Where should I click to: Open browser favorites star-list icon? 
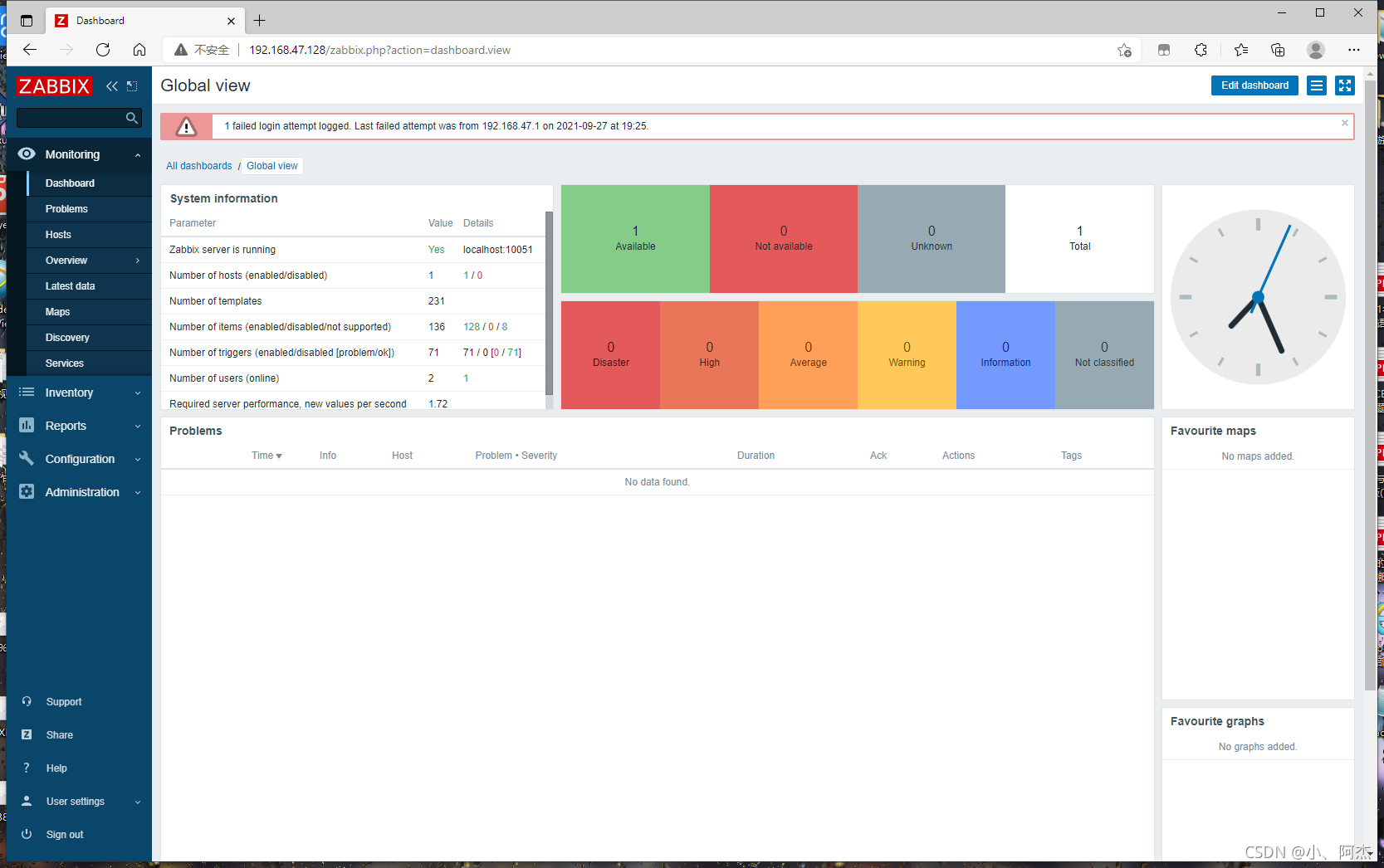tap(1241, 50)
